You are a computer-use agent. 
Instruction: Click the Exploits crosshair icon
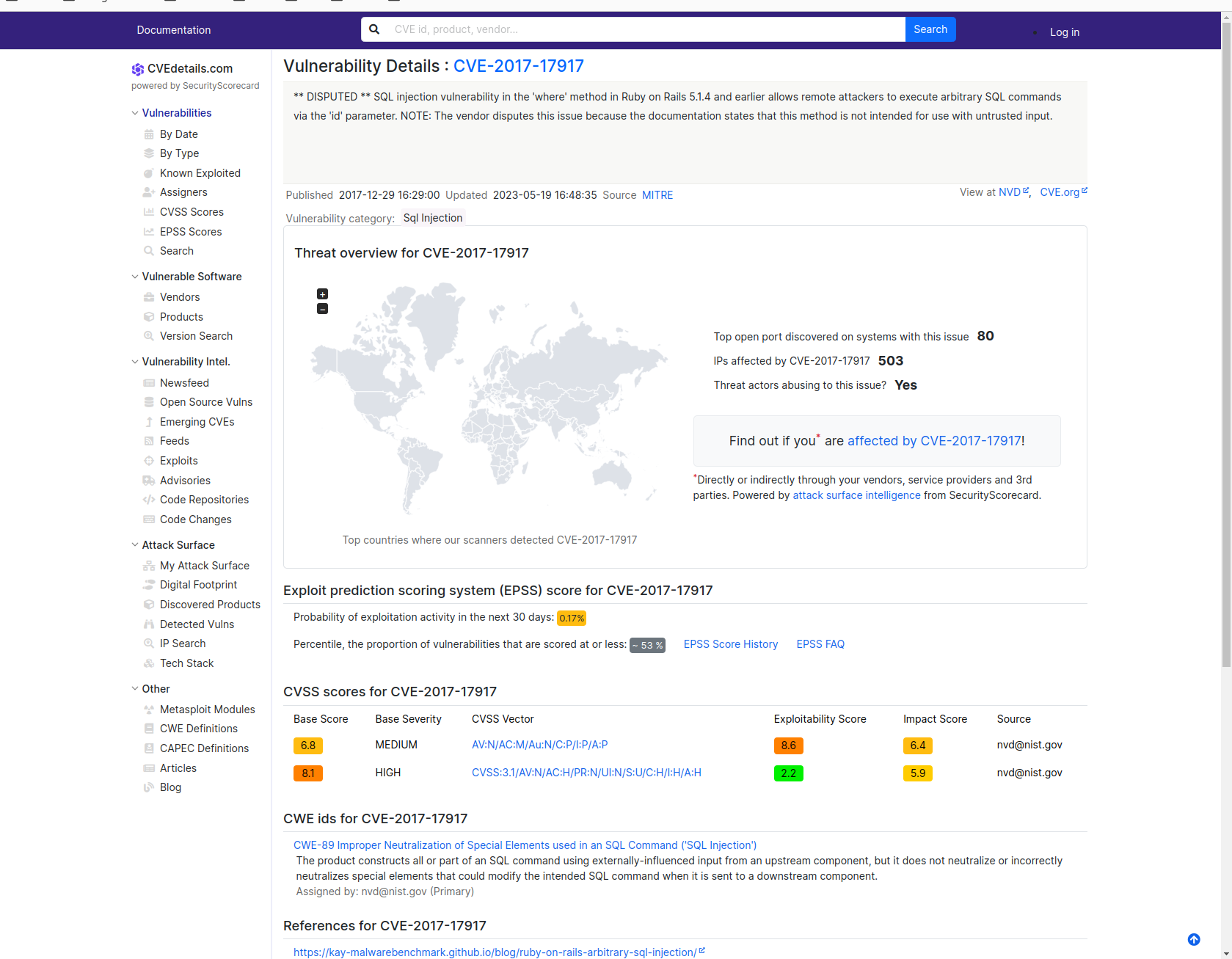(149, 461)
